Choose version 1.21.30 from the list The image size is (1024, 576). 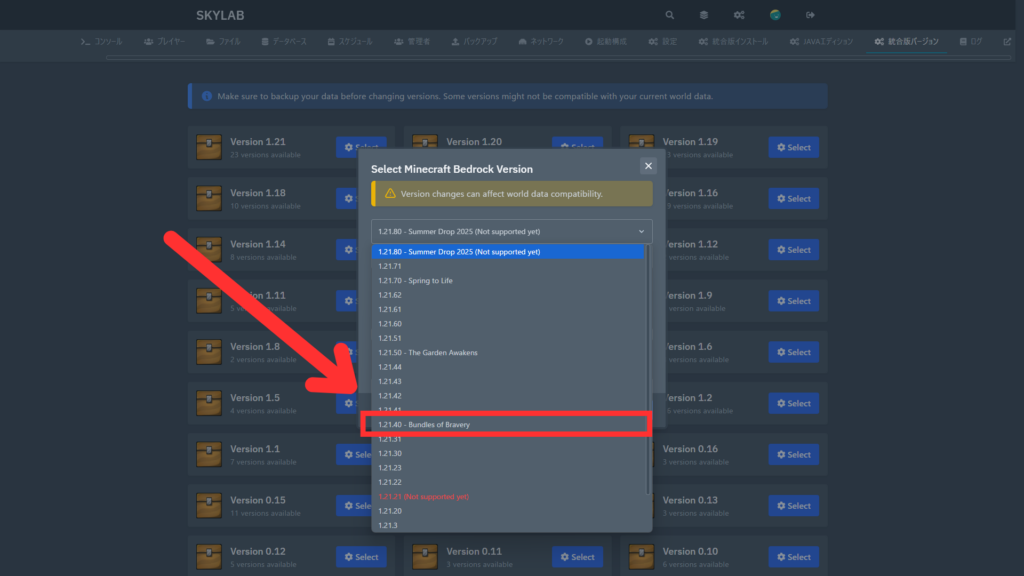(x=508, y=453)
